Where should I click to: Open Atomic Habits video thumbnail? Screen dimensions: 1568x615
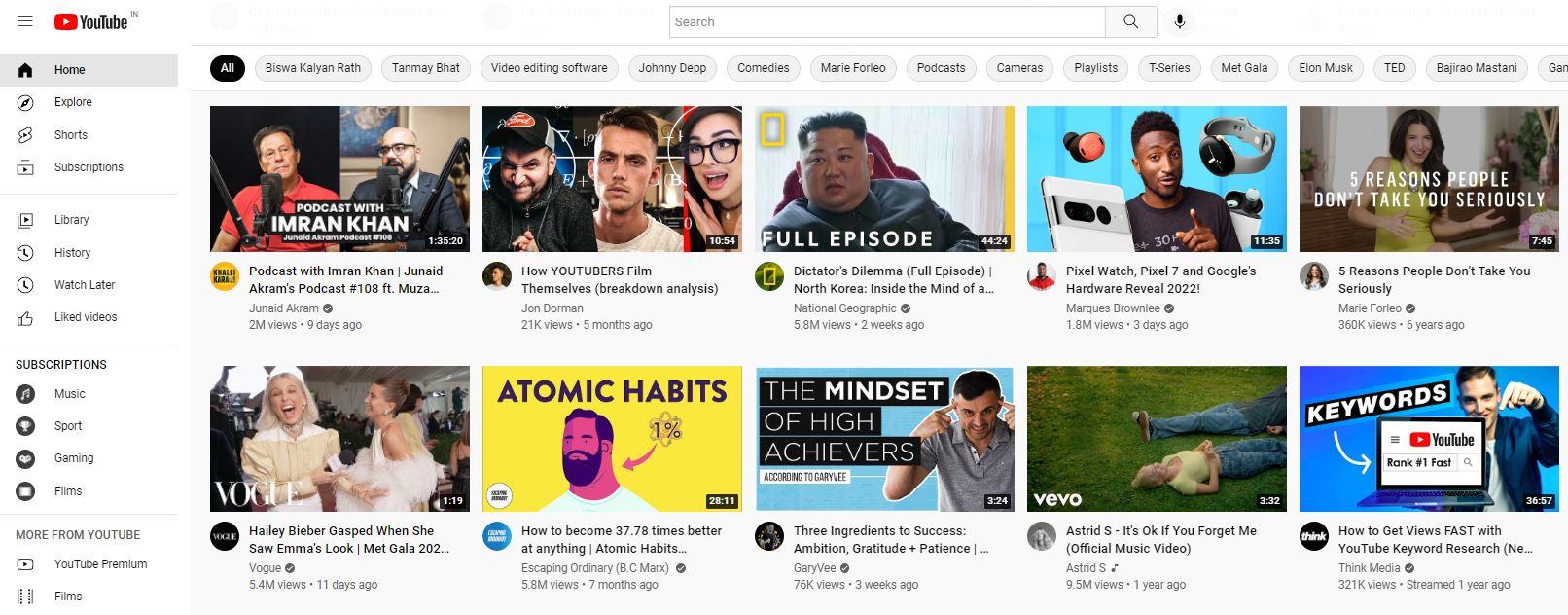[612, 439]
